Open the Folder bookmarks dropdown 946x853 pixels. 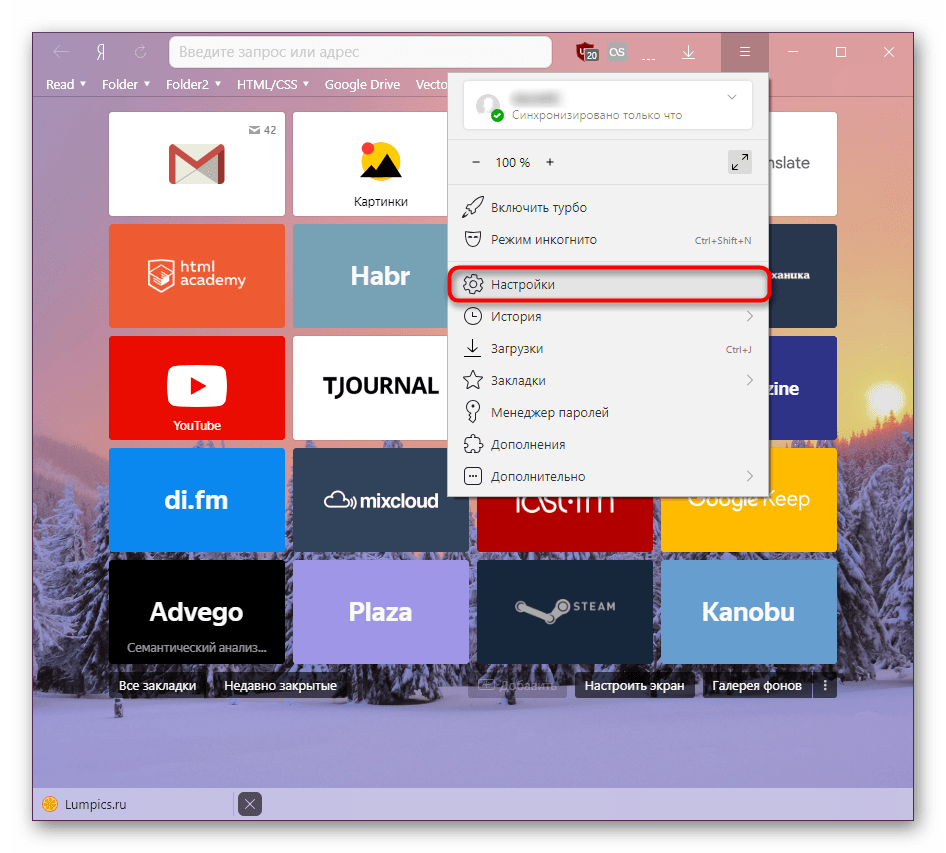point(125,84)
